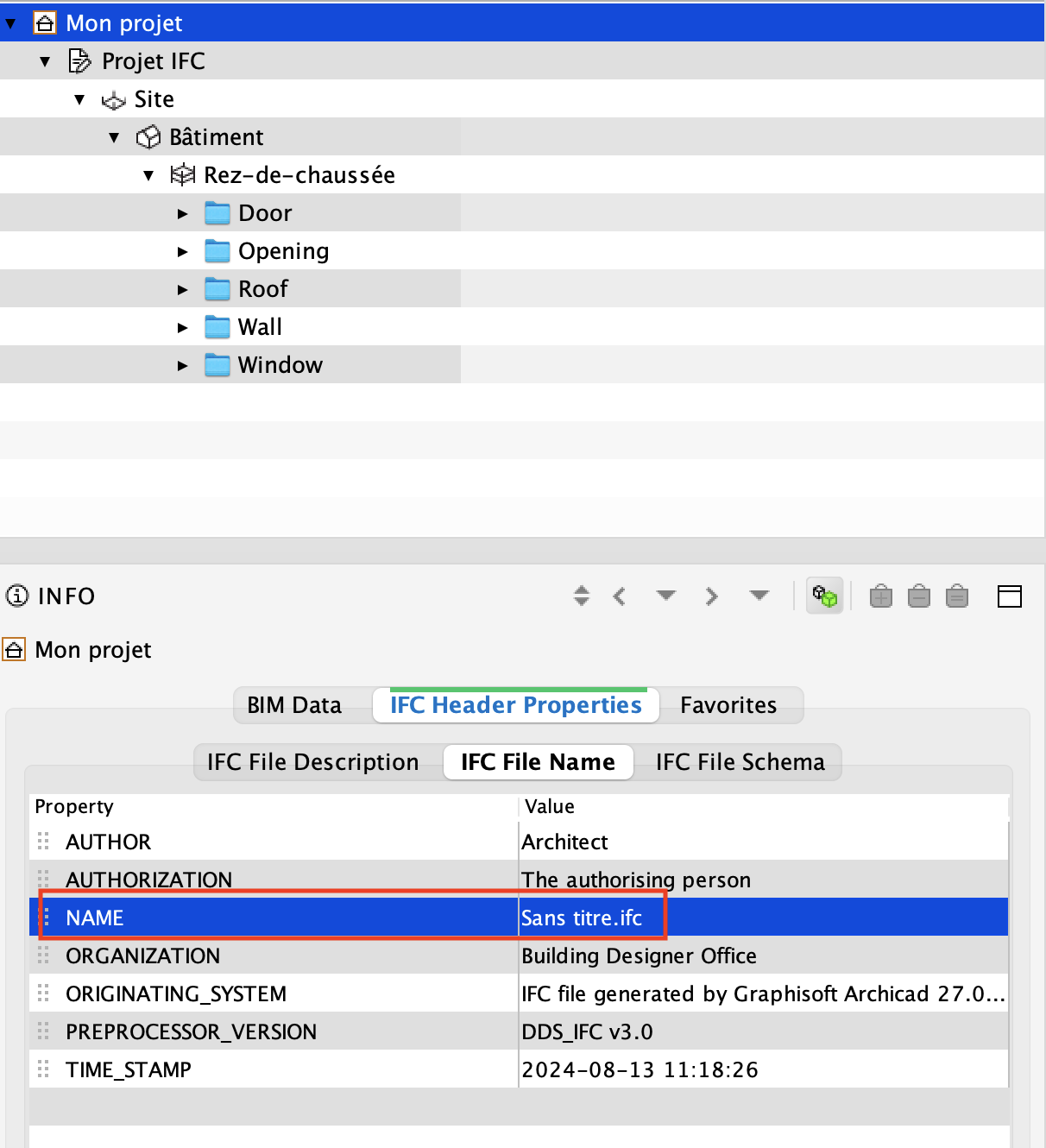The image size is (1046, 1148).
Task: Click the panel window layout icon
Action: point(1010,596)
